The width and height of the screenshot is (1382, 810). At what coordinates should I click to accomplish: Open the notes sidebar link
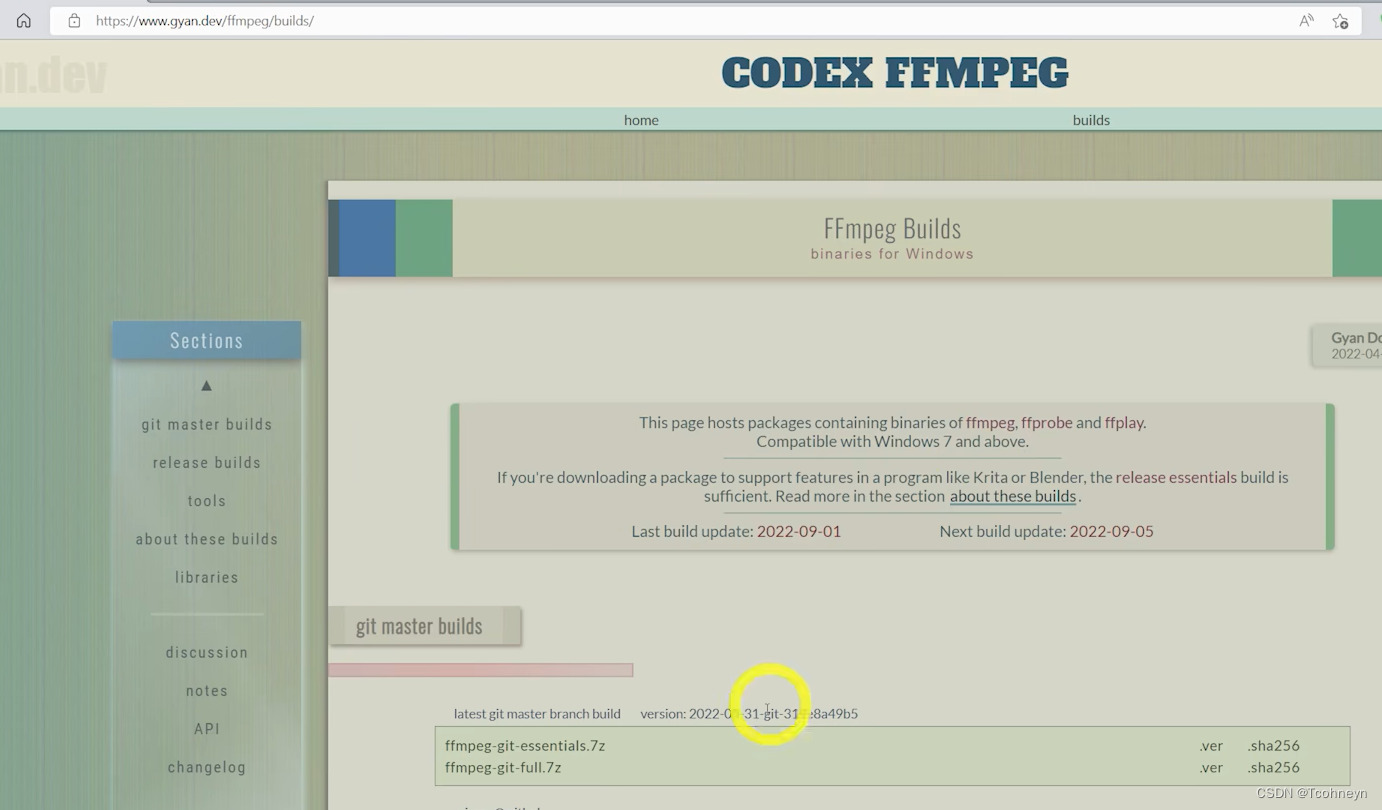click(207, 690)
